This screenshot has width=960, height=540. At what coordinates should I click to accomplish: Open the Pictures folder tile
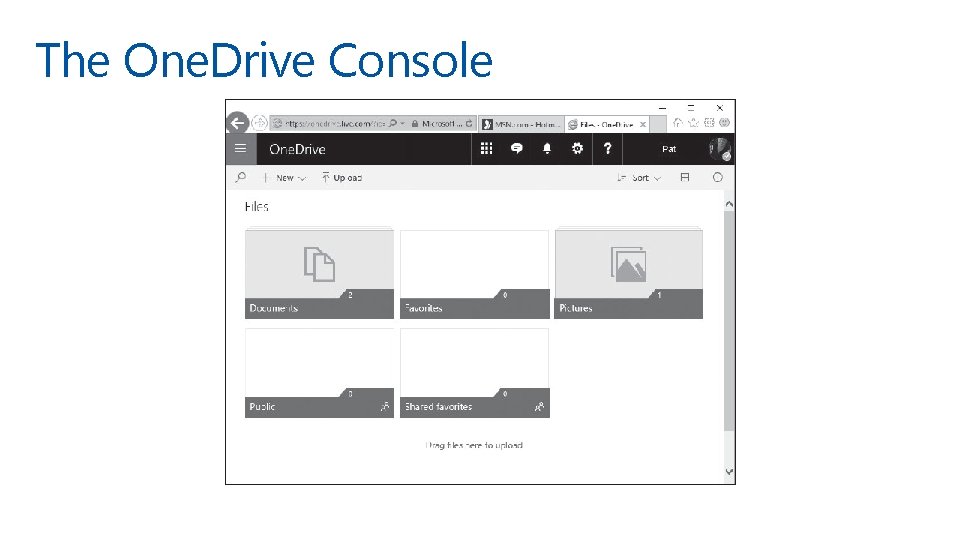click(629, 274)
